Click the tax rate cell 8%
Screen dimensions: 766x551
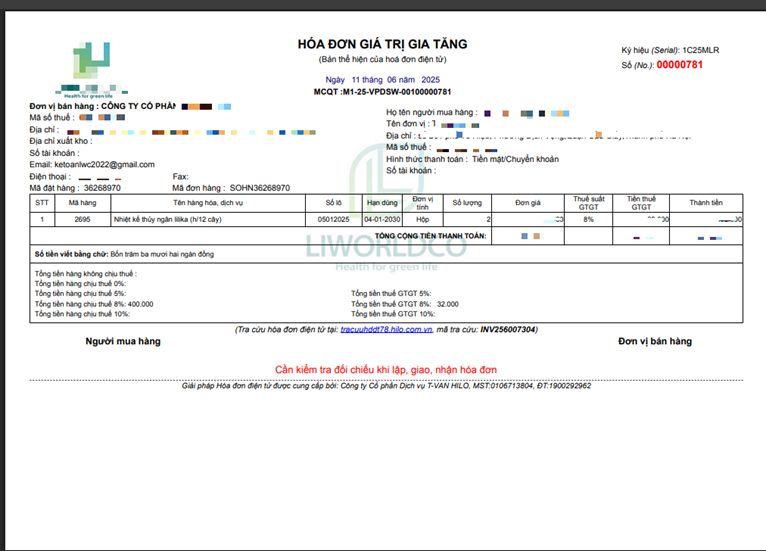(x=588, y=219)
